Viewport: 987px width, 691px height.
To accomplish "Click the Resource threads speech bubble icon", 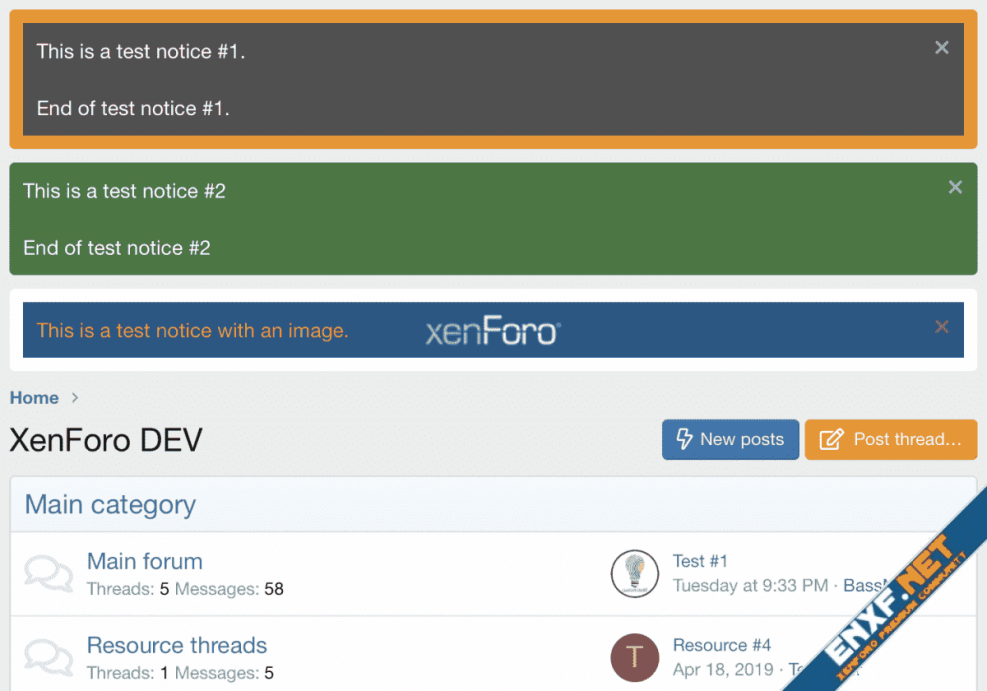I will 48,658.
